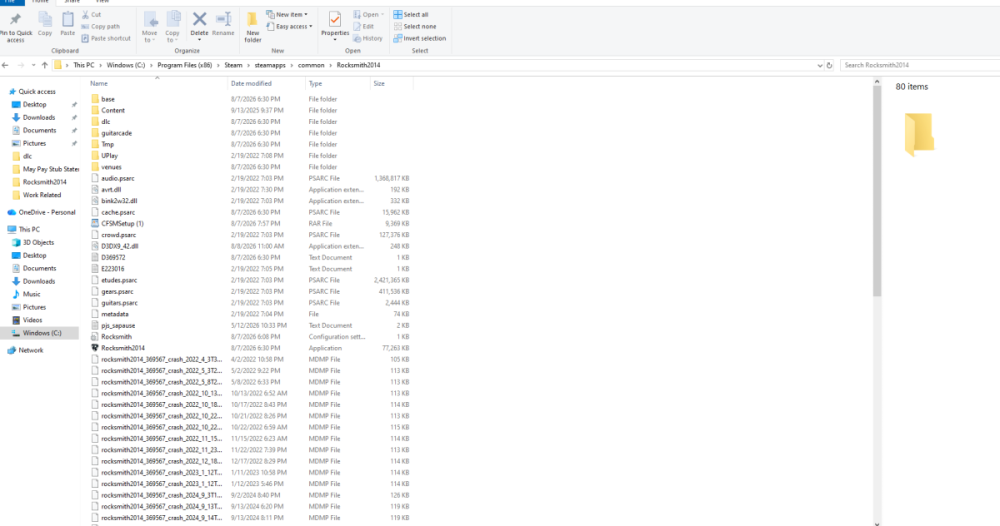The height and width of the screenshot is (526, 1000).
Task: Click This PC in address breadcrumb
Action: click(x=84, y=65)
